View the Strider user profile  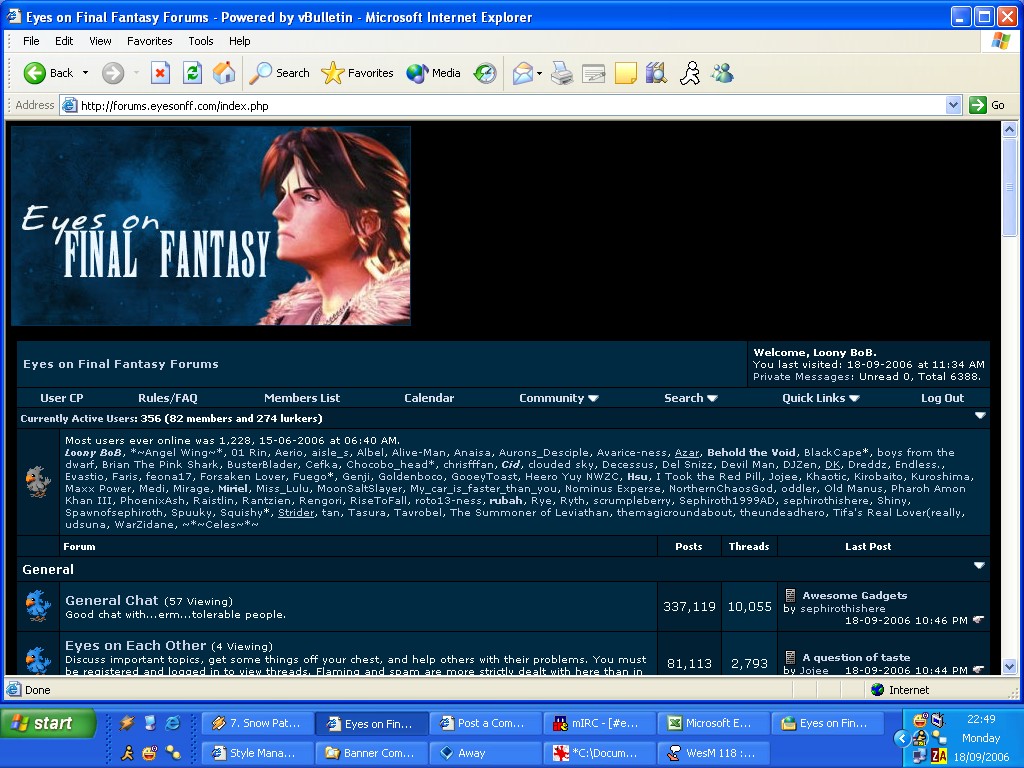click(296, 513)
